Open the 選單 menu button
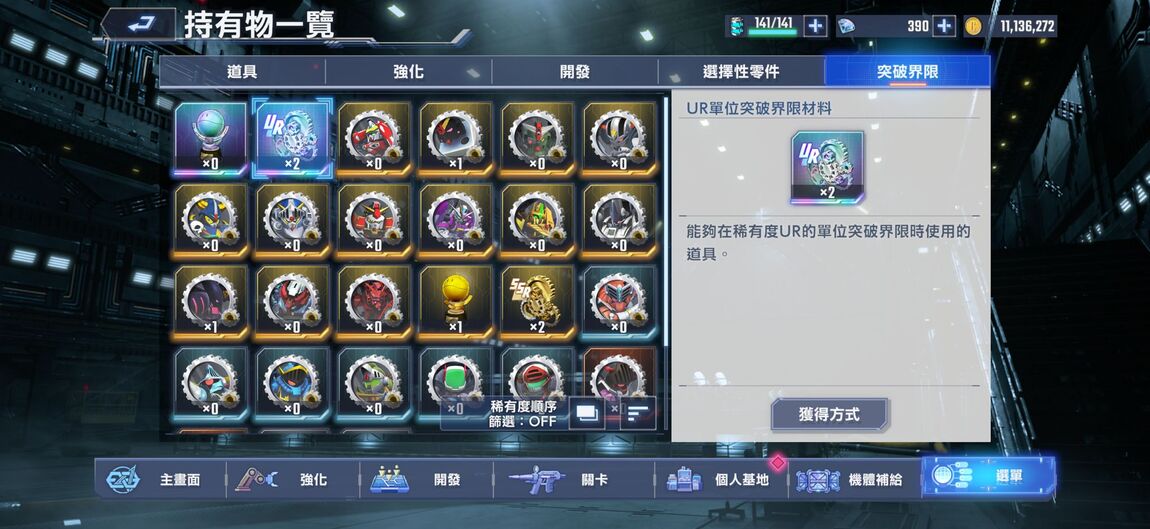Image resolution: width=1150 pixels, height=529 pixels. point(988,477)
